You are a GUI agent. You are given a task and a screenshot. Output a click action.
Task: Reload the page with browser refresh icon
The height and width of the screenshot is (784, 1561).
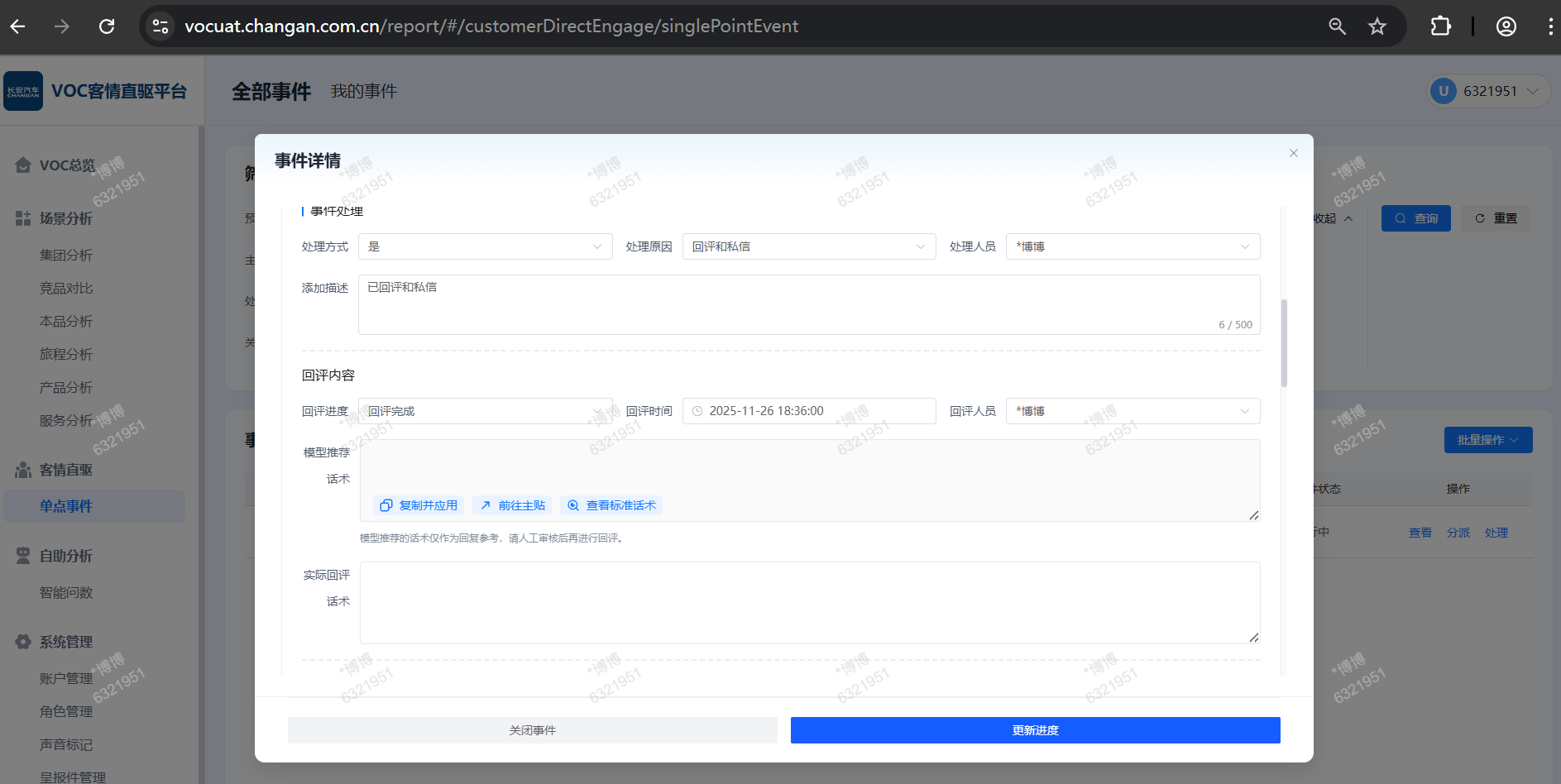[107, 26]
